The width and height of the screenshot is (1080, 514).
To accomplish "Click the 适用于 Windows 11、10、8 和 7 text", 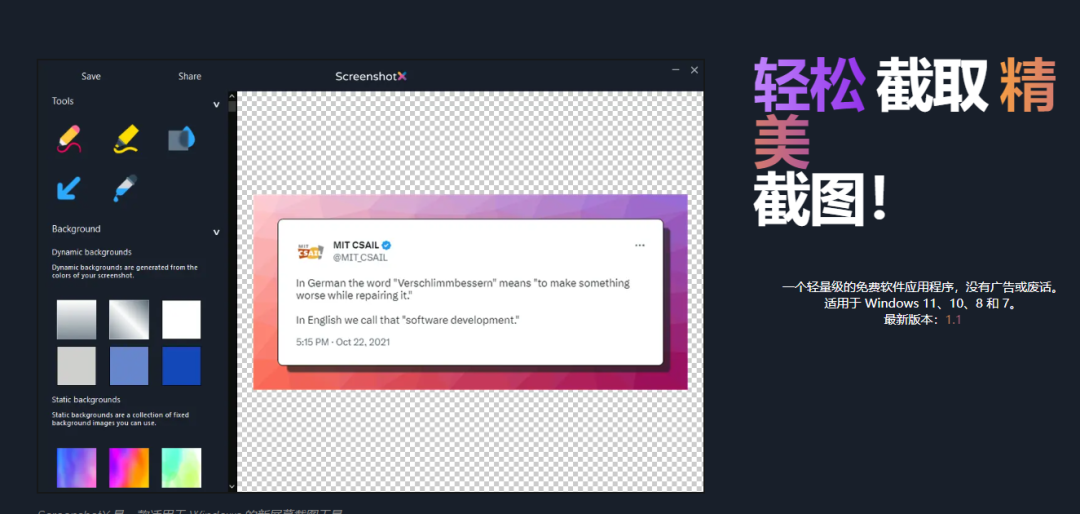I will coord(920,303).
